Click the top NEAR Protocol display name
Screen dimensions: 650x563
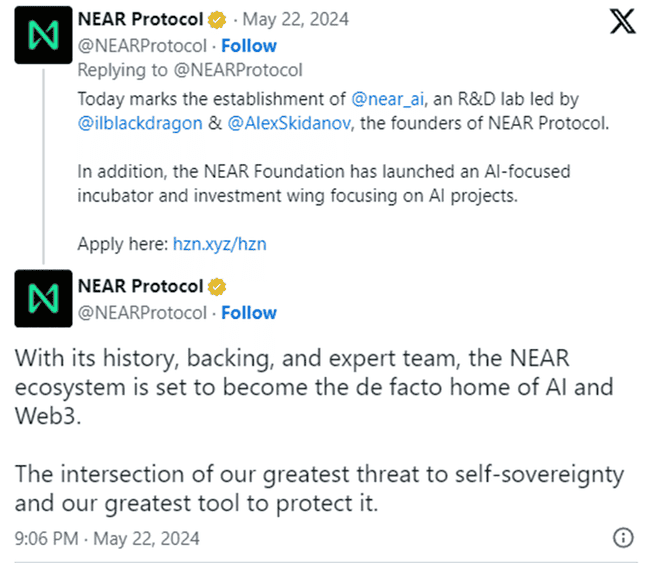[138, 19]
